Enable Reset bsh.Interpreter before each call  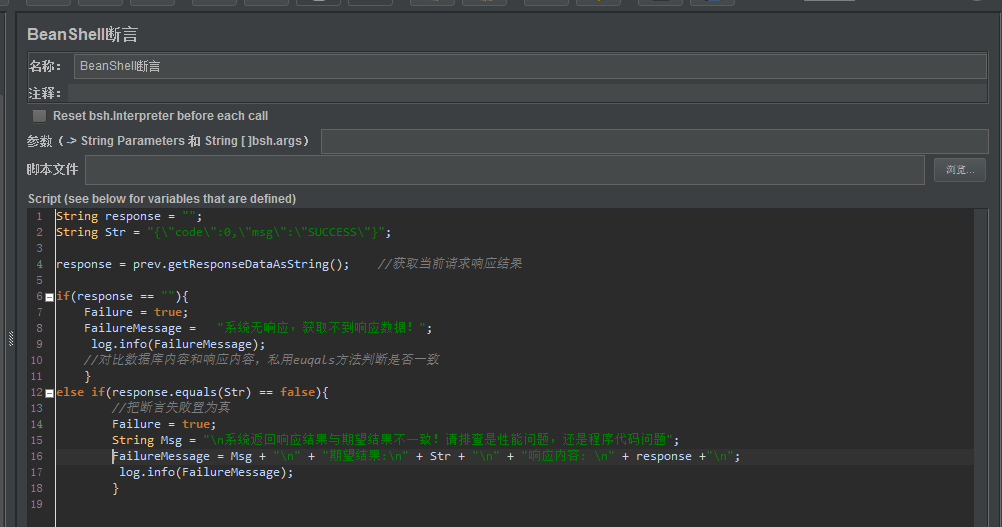pyautogui.click(x=40, y=116)
